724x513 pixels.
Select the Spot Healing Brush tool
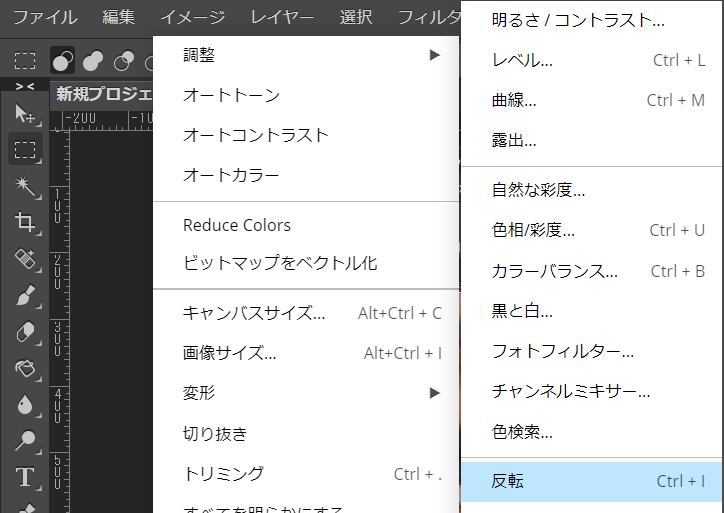click(x=25, y=259)
